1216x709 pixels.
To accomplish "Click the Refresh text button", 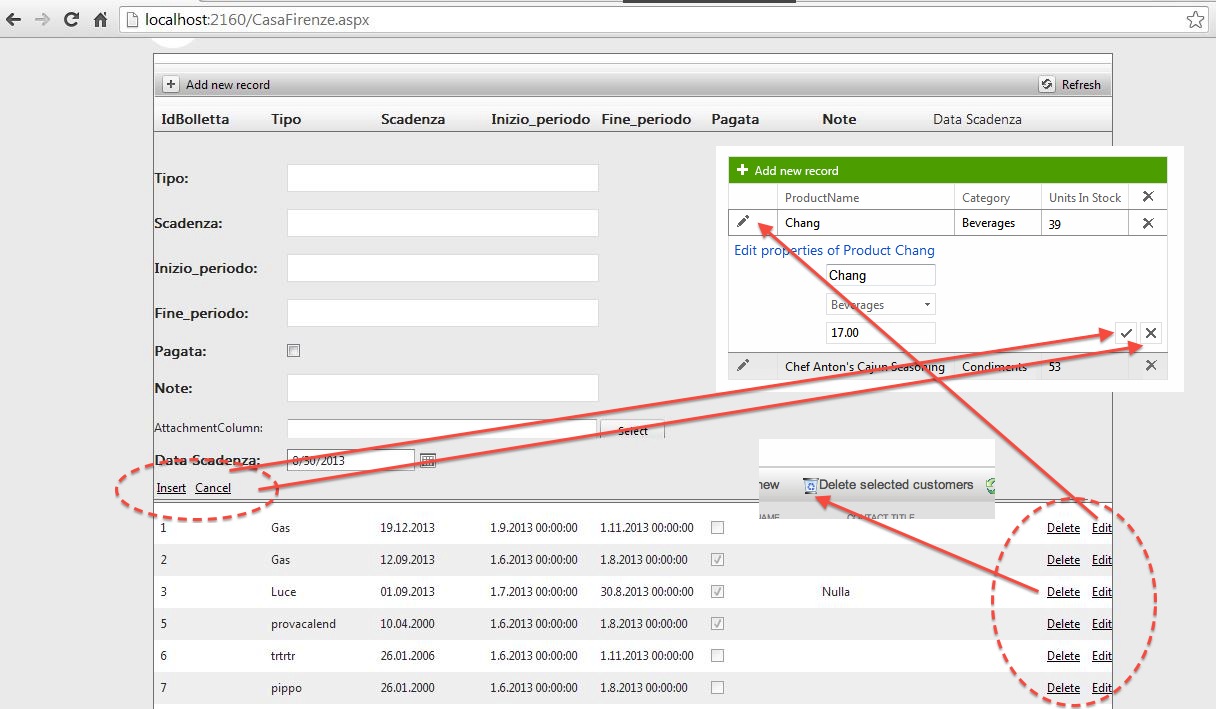I will pyautogui.click(x=1081, y=85).
